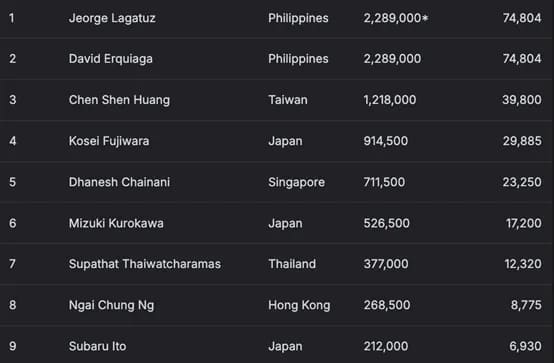Select the Thailand country cell
Viewport: 554px width, 363px height.
click(292, 264)
